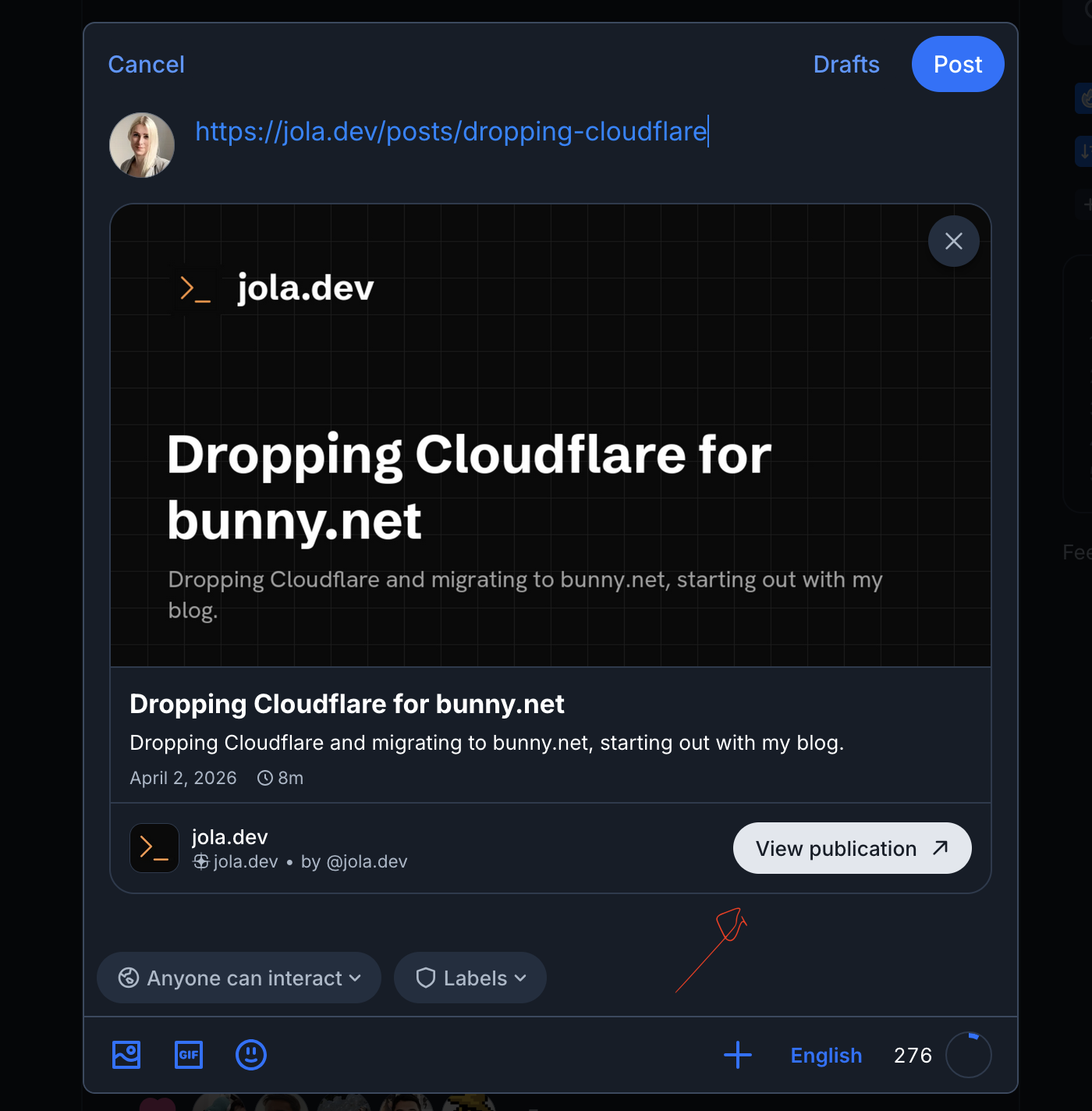Screen dimensions: 1092x1111
Task: Click the Dropping Cloudflare preview image
Action: [x=551, y=435]
